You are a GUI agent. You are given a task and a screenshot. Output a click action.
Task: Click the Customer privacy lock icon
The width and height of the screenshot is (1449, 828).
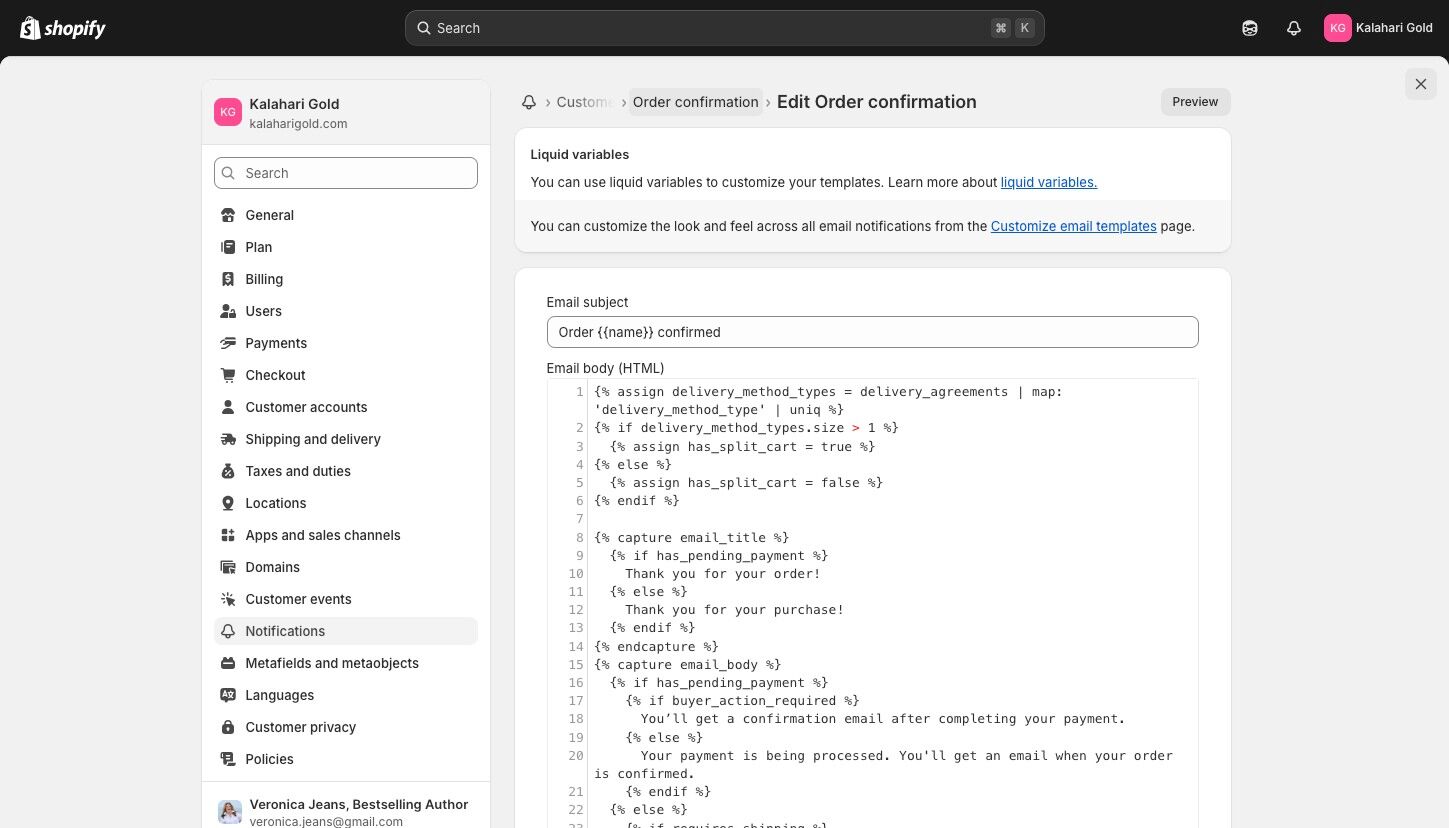(x=228, y=727)
